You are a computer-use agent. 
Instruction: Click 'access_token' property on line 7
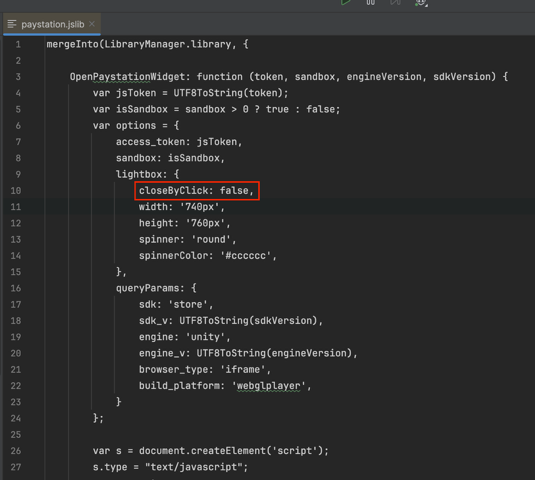[150, 142]
